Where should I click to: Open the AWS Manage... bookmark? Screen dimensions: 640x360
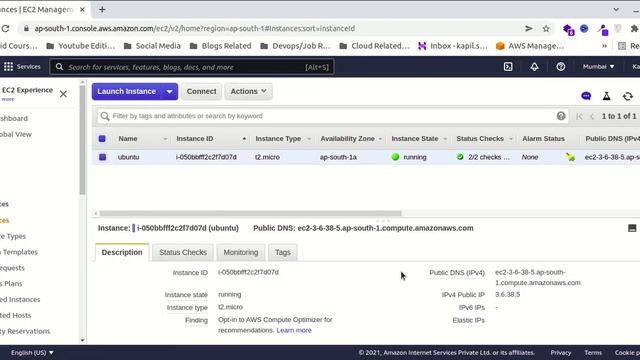(530, 46)
